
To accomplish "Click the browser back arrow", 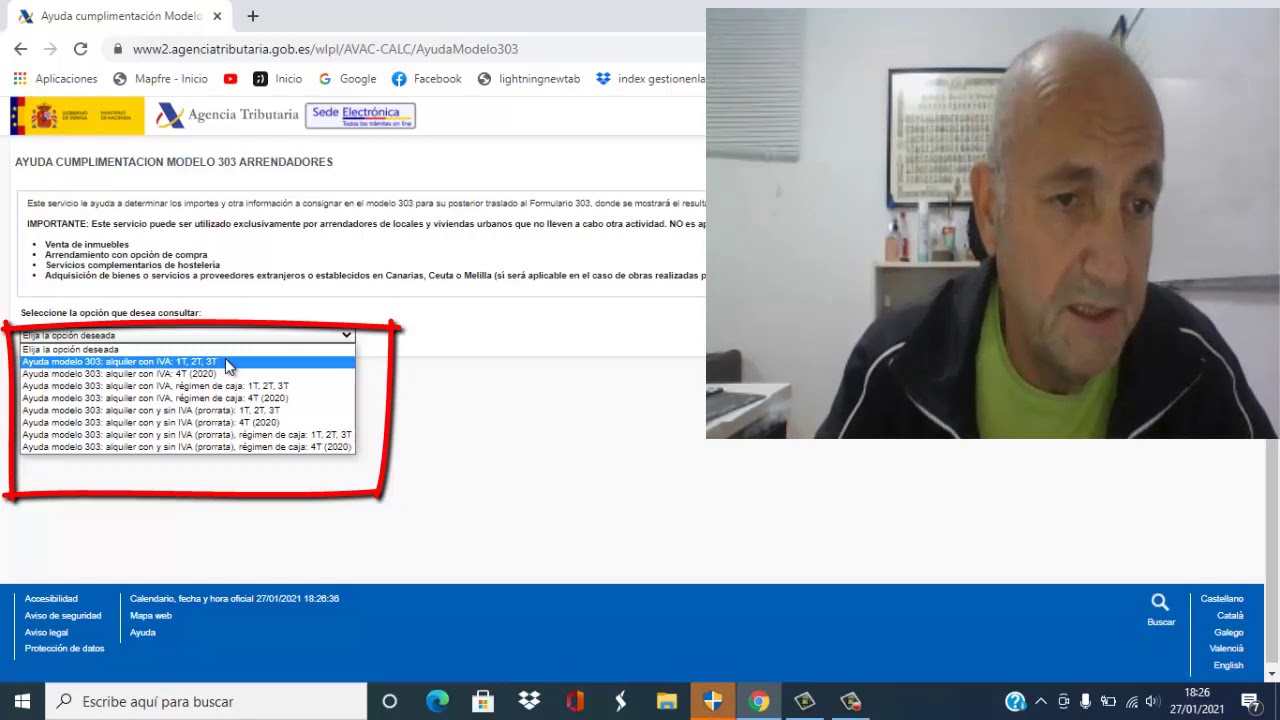I will click(20, 49).
